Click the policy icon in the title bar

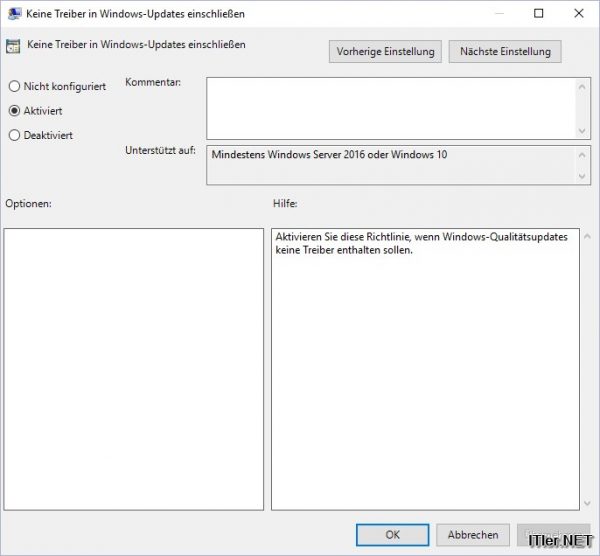coord(14,14)
